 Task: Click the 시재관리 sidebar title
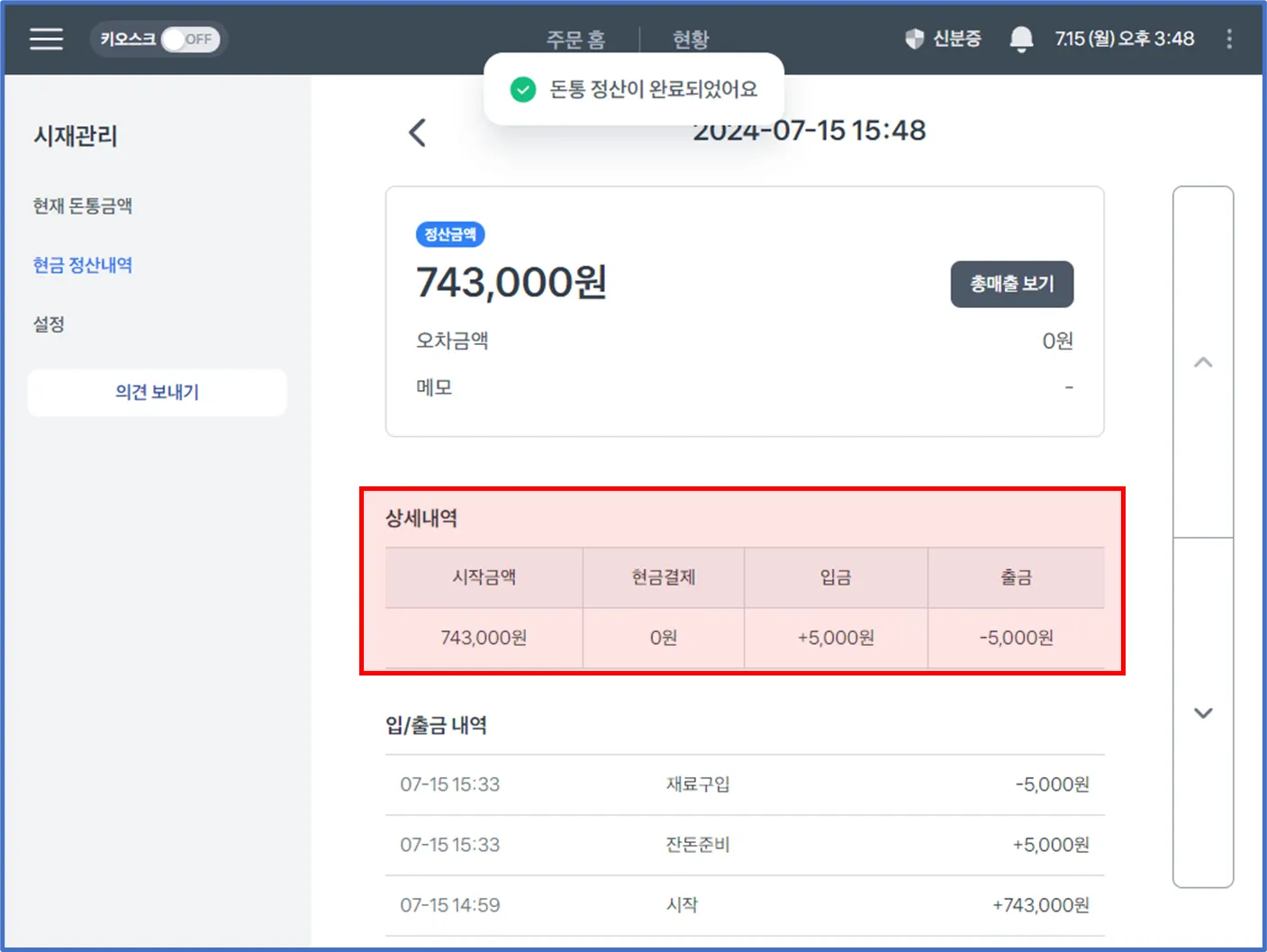[76, 136]
